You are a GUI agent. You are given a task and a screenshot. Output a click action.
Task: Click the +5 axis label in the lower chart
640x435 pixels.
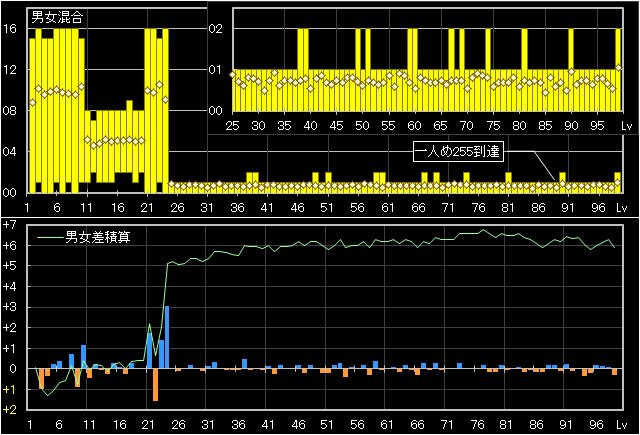click(x=10, y=266)
